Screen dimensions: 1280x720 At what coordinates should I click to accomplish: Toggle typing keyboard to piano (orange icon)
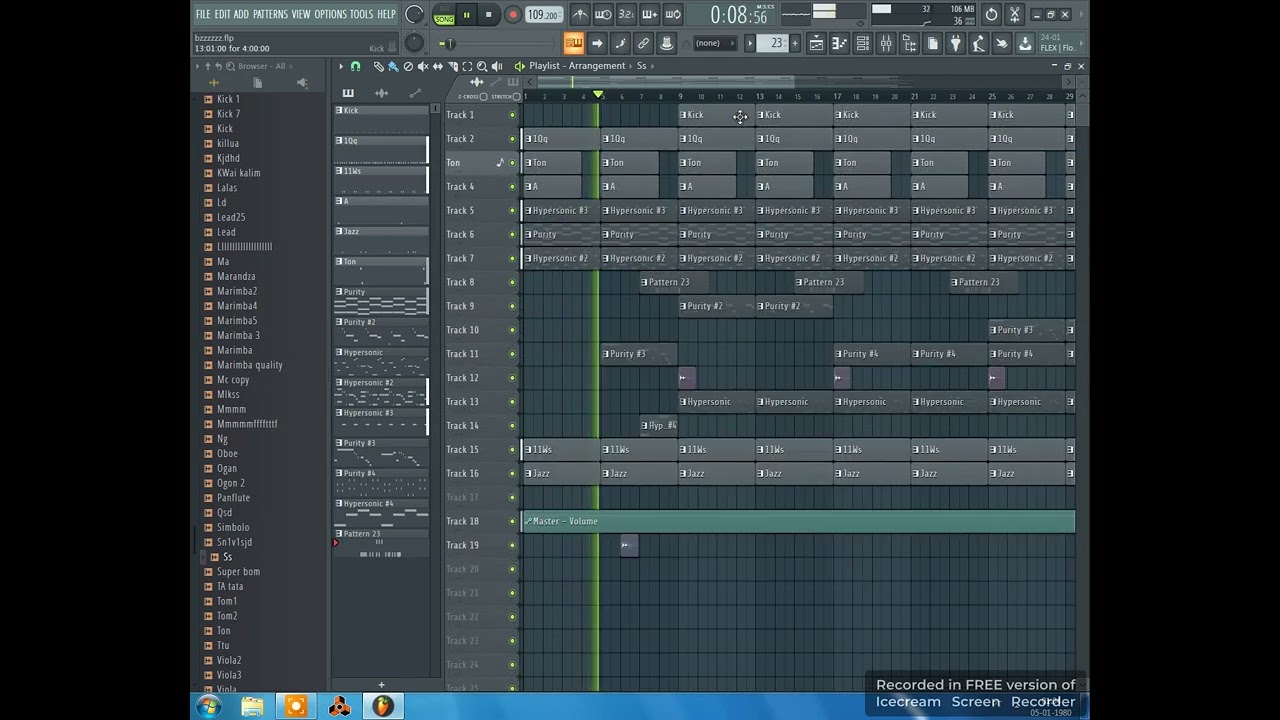click(574, 43)
